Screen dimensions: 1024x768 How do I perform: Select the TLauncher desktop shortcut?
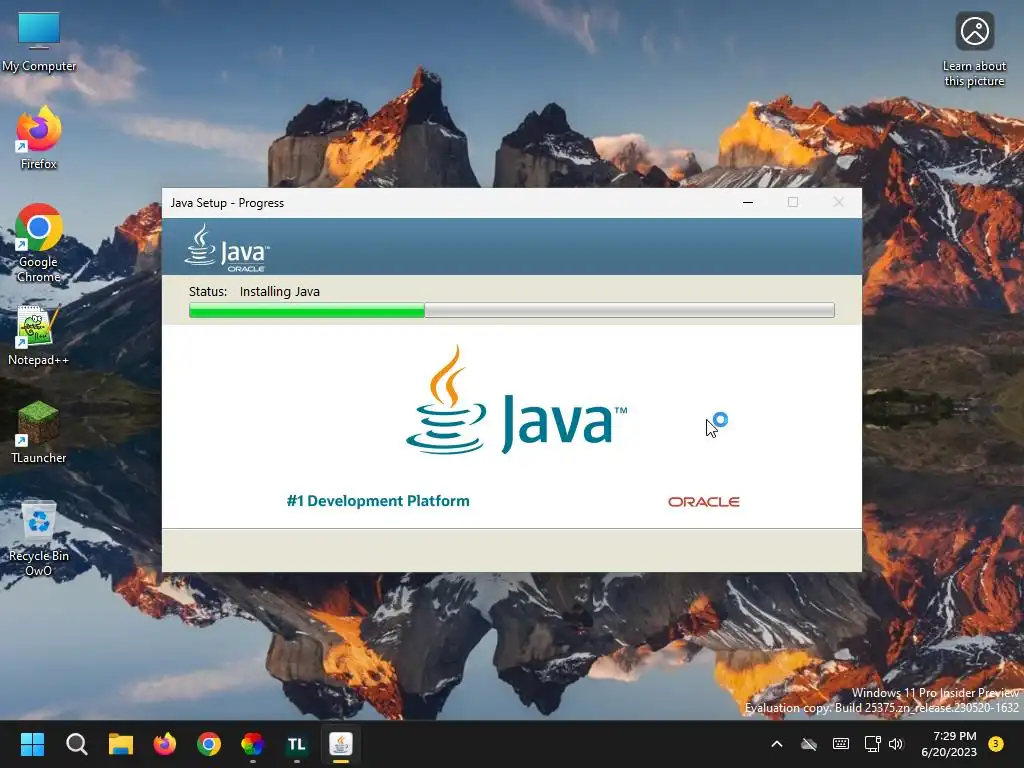(x=39, y=432)
